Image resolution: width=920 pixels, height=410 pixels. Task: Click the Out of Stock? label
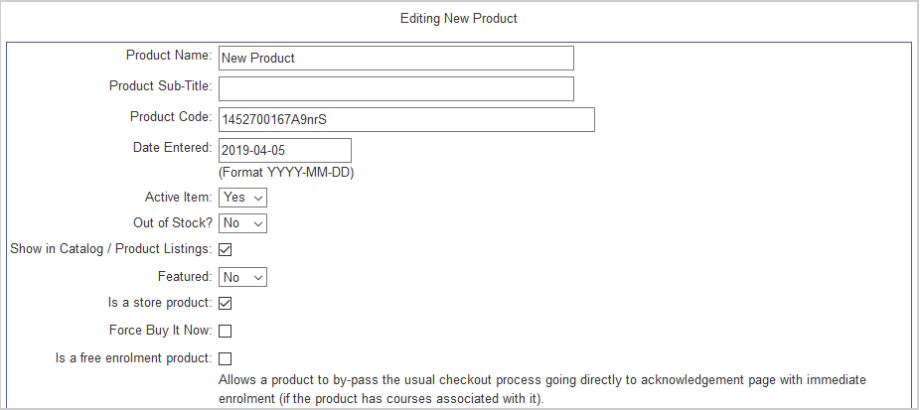[x=172, y=223]
